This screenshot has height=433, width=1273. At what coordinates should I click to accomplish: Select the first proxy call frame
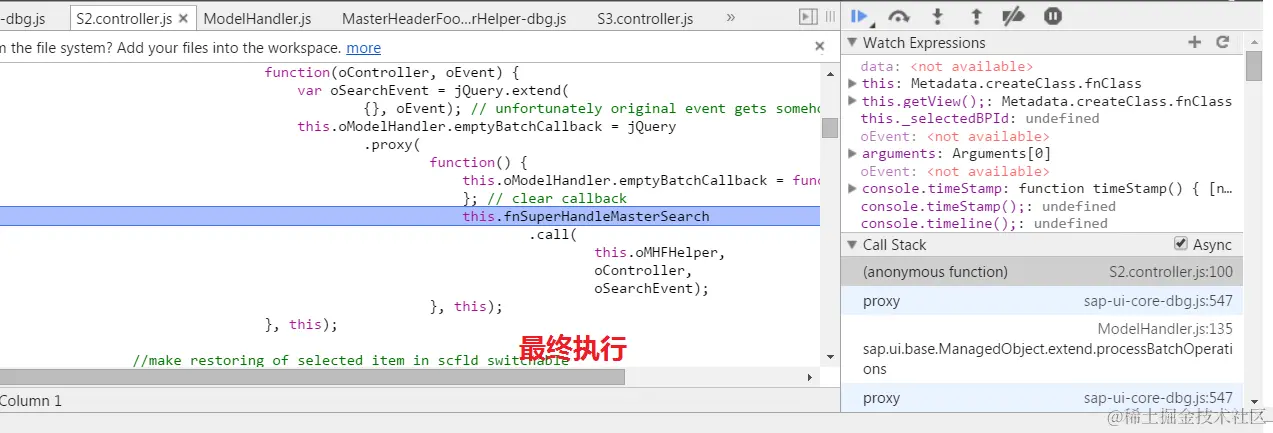click(1041, 300)
